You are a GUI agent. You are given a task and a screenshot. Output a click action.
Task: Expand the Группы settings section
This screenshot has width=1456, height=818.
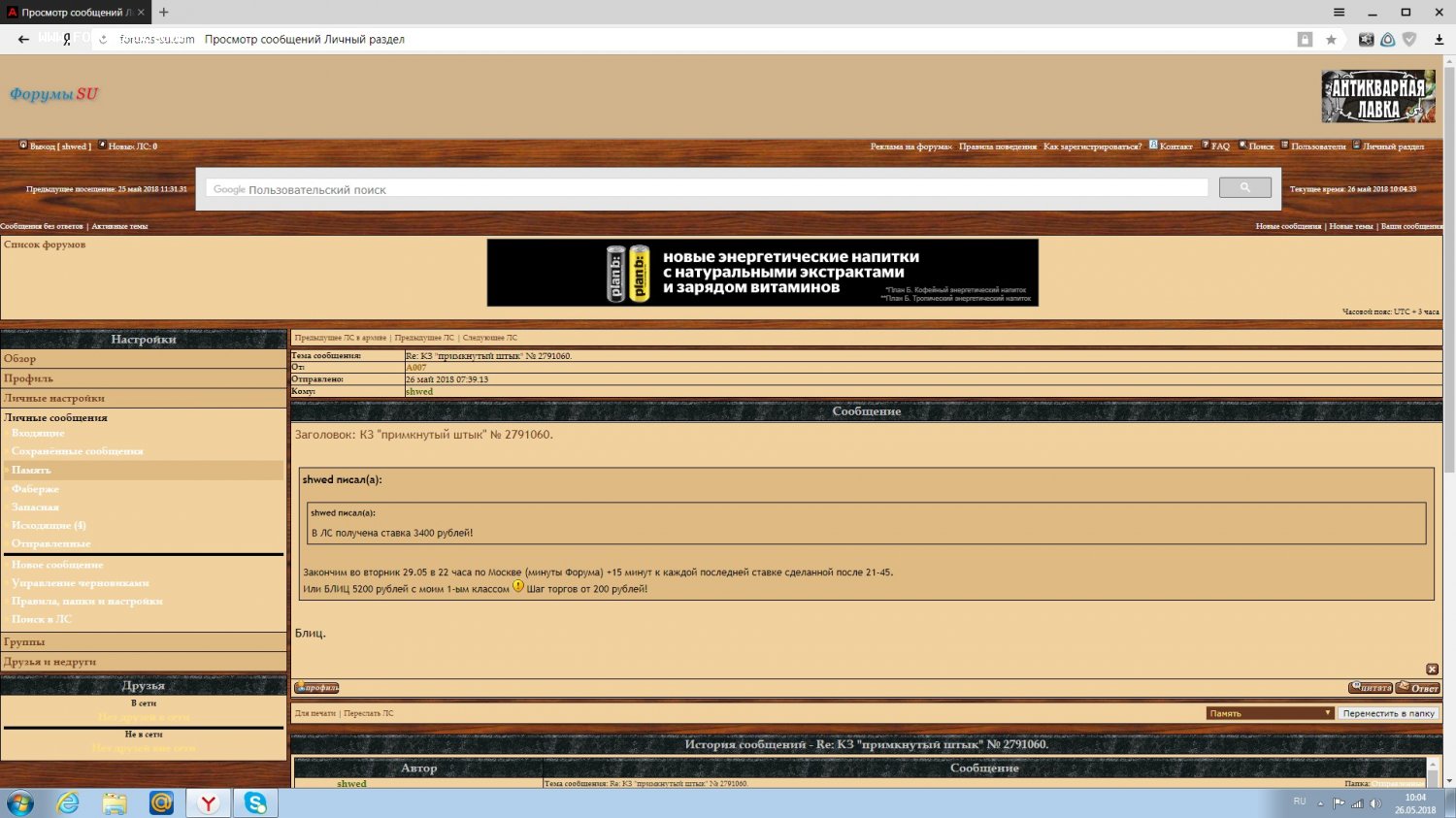tap(24, 642)
